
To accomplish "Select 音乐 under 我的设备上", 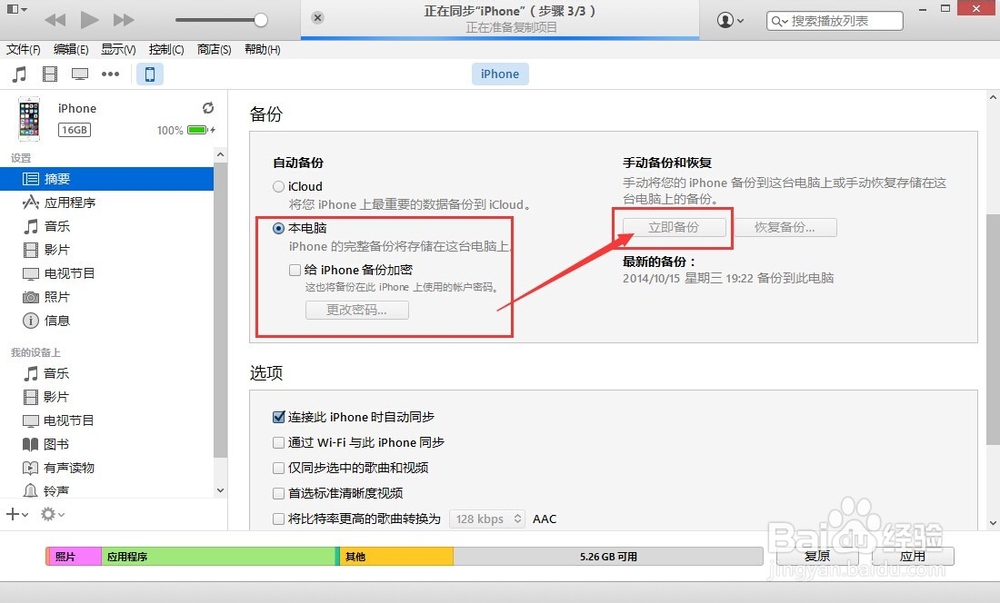I will point(107,374).
